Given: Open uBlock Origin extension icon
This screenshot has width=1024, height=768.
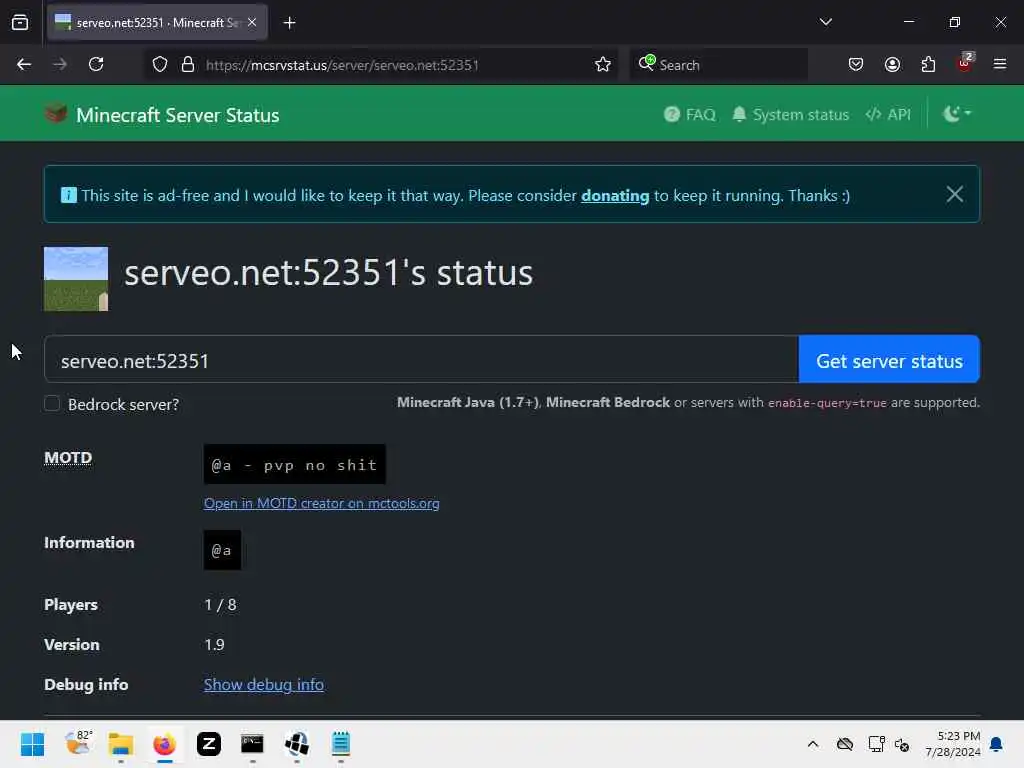Looking at the screenshot, I should pyautogui.click(x=965, y=63).
